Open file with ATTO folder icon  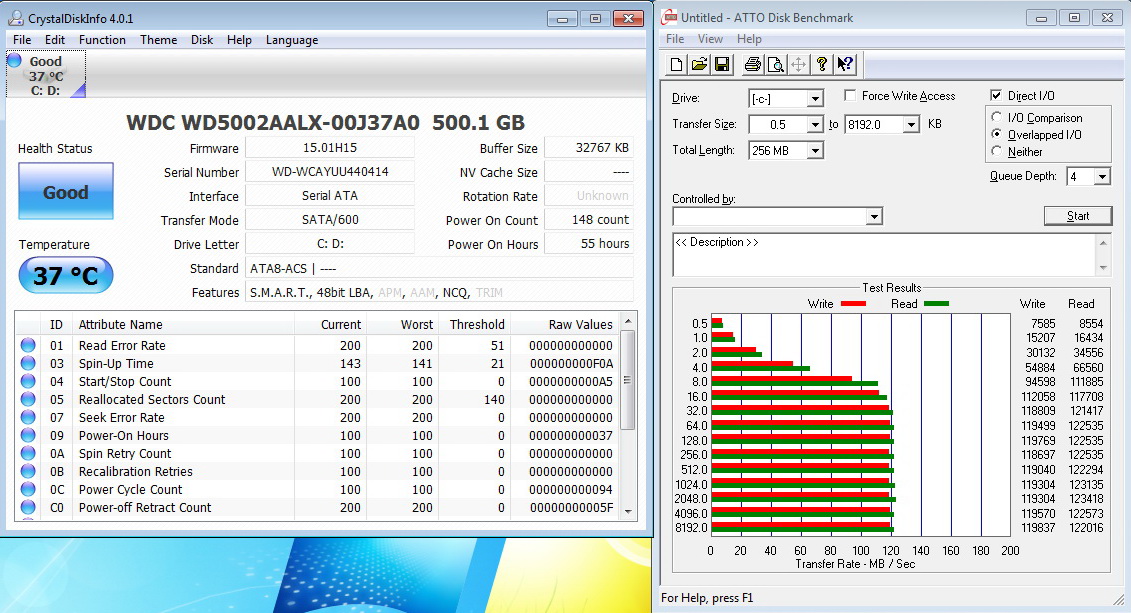[699, 65]
